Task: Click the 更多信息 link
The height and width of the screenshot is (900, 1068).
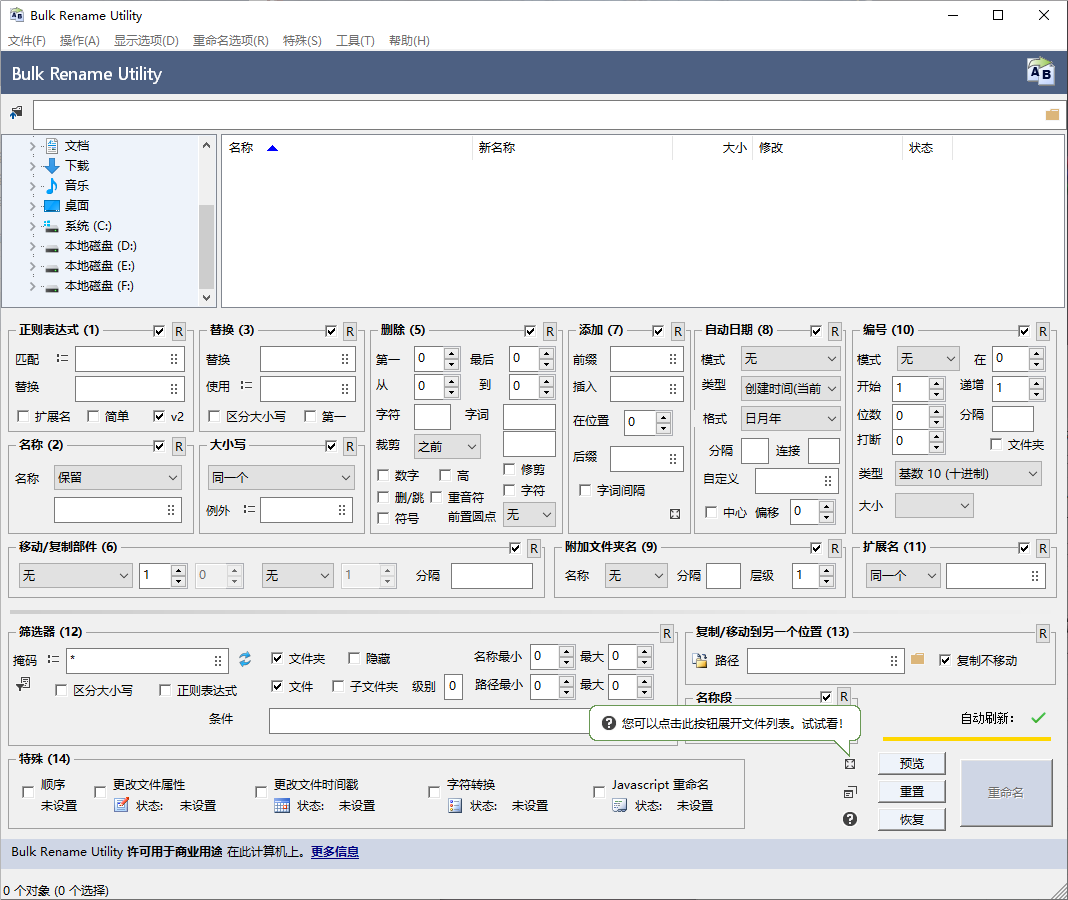Action: [334, 852]
